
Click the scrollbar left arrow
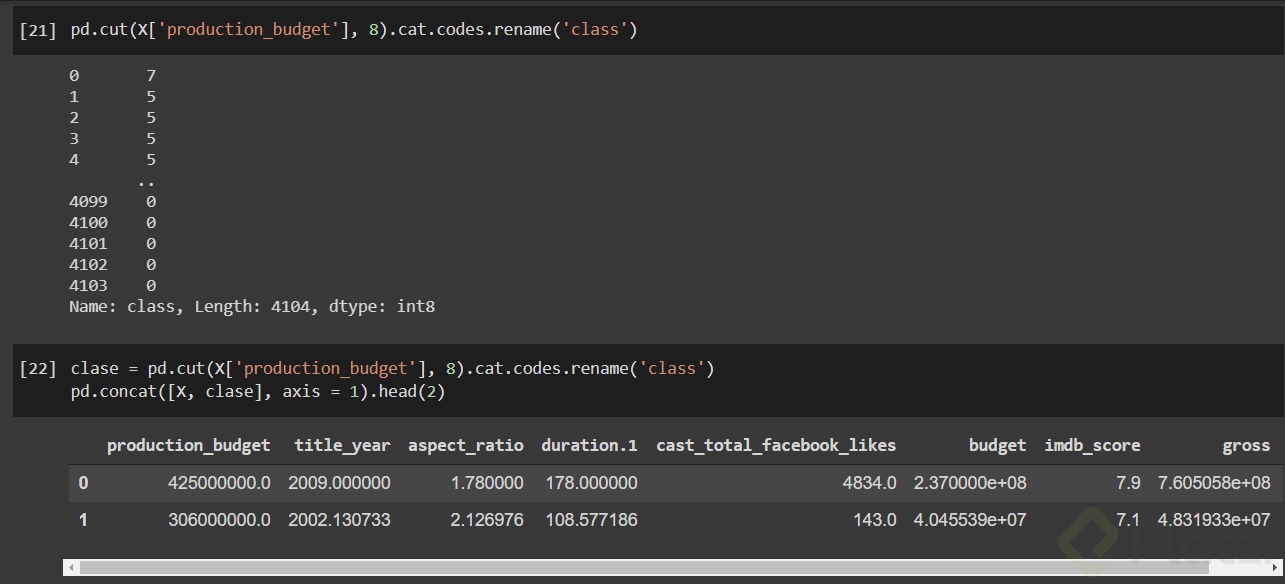pos(71,567)
